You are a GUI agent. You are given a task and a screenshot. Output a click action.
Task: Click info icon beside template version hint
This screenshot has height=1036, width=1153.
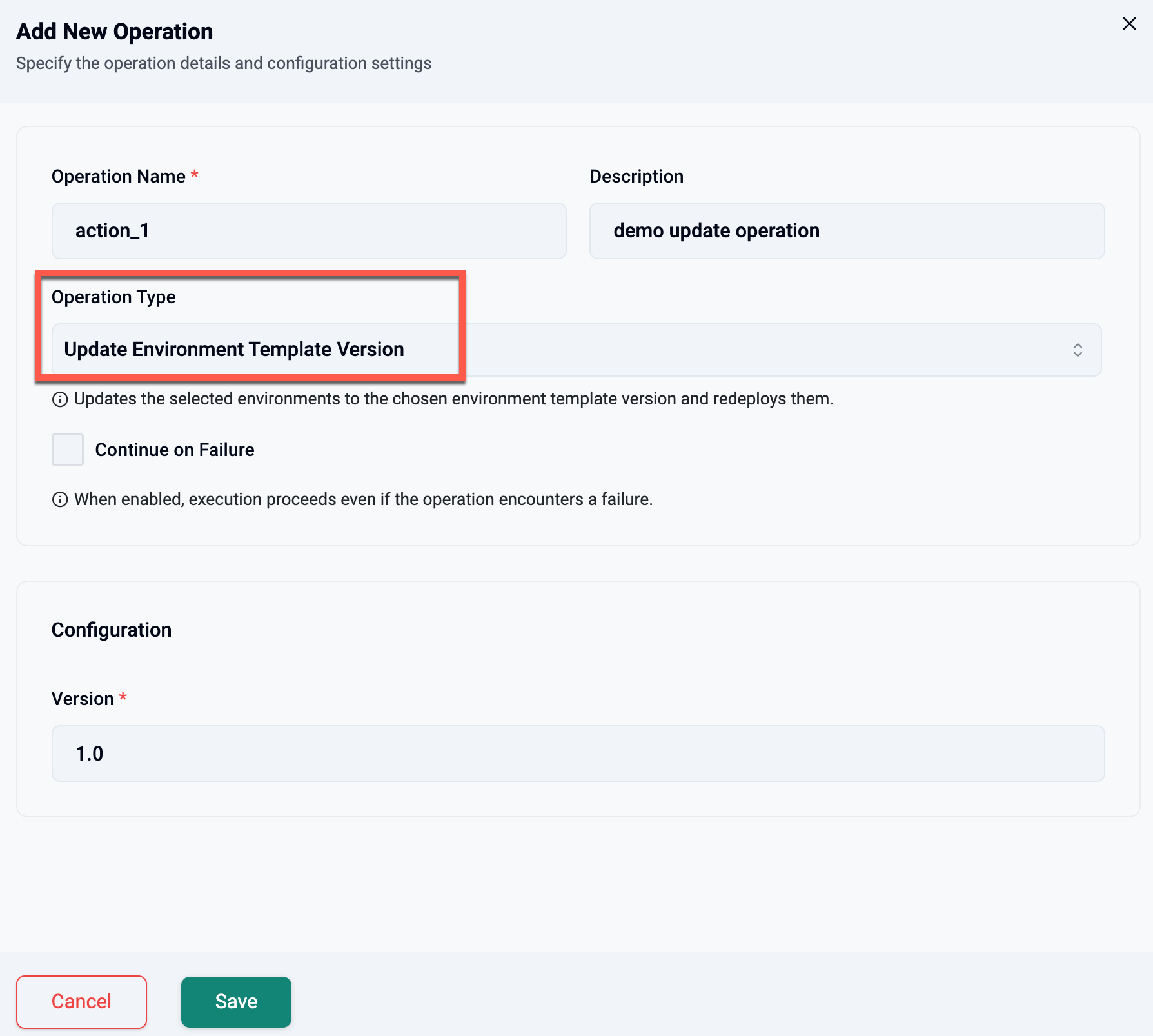(x=60, y=400)
